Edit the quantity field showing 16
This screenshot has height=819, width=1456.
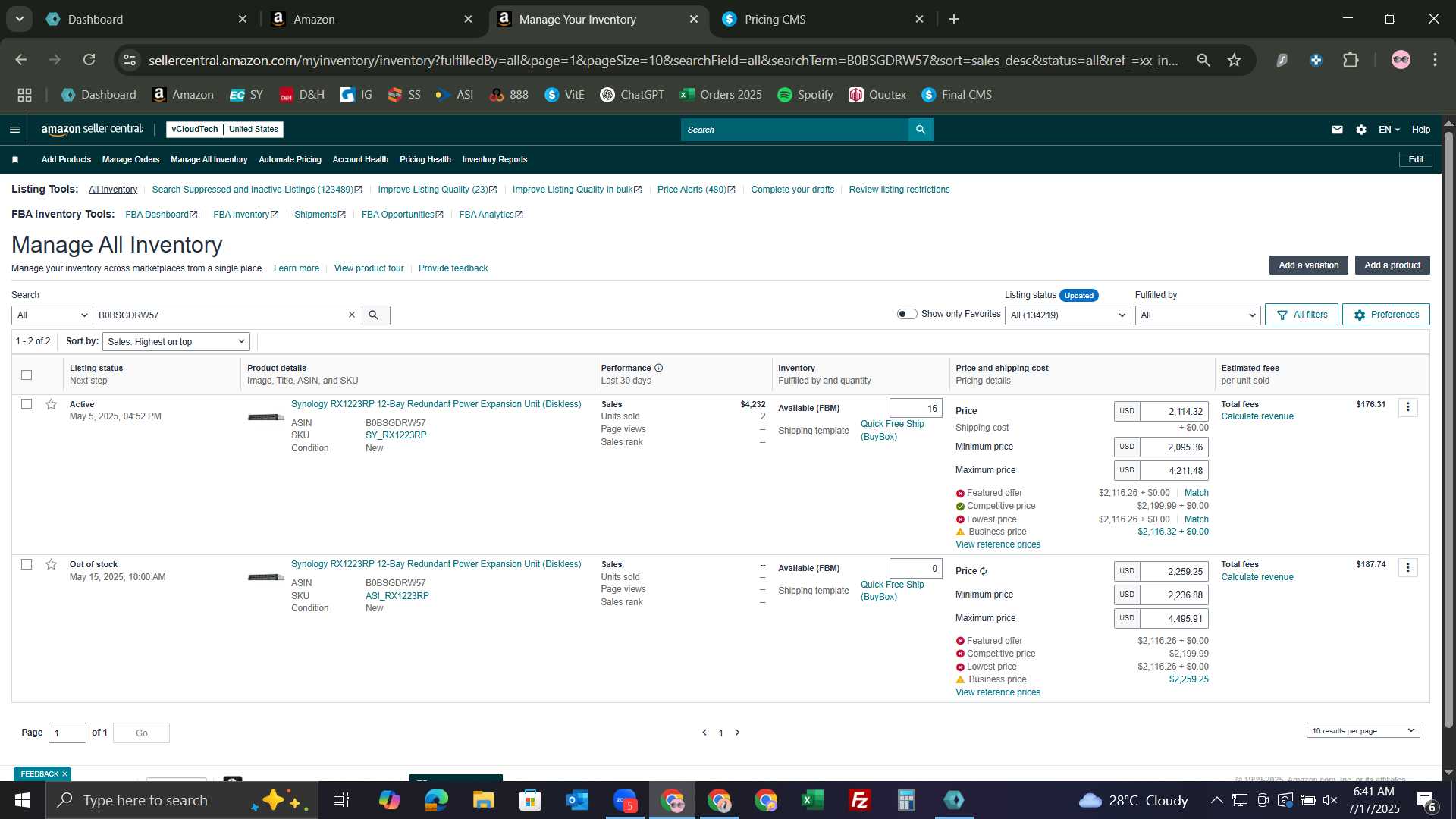pos(916,408)
